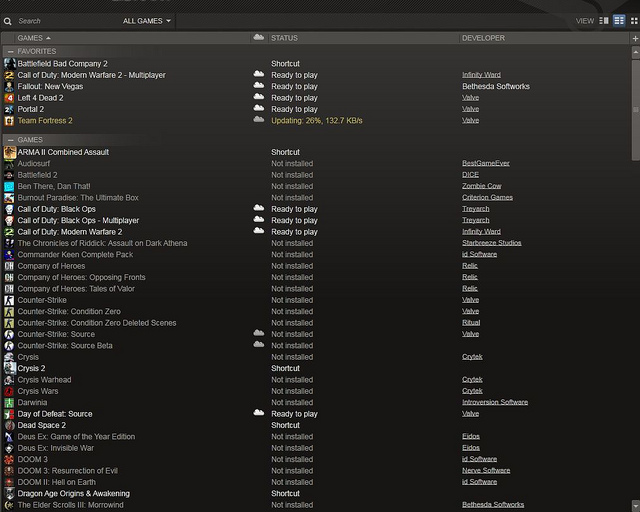Select Deus Ex: Invisible War
Image resolution: width=640 pixels, height=512 pixels.
(x=56, y=448)
